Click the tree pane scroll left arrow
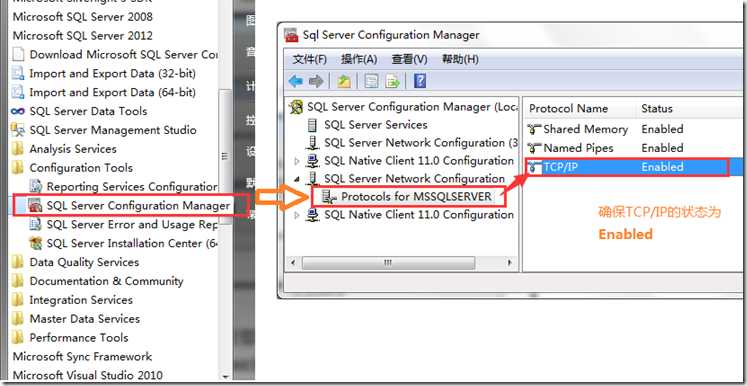The image size is (747, 386). (x=293, y=263)
